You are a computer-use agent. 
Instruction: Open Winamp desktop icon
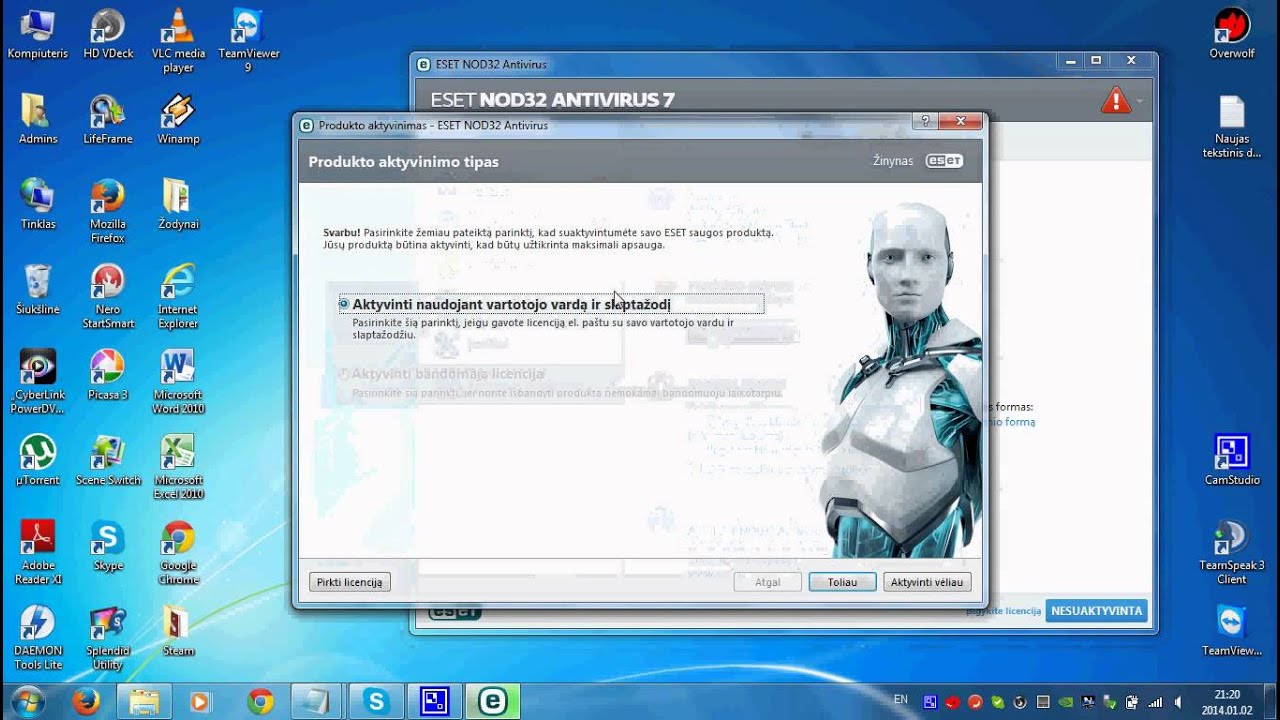(178, 120)
